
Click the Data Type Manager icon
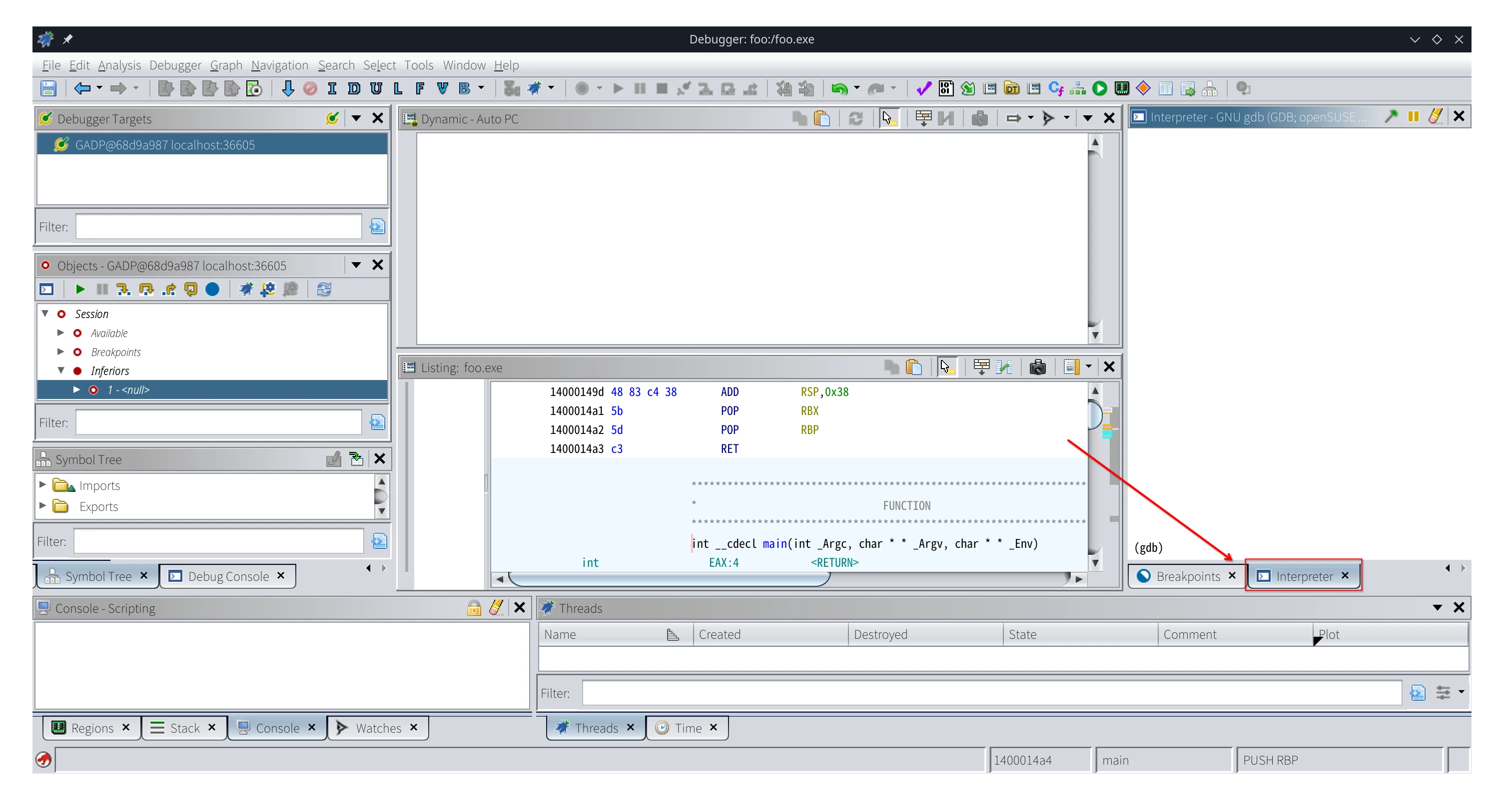pyautogui.click(x=1012, y=89)
